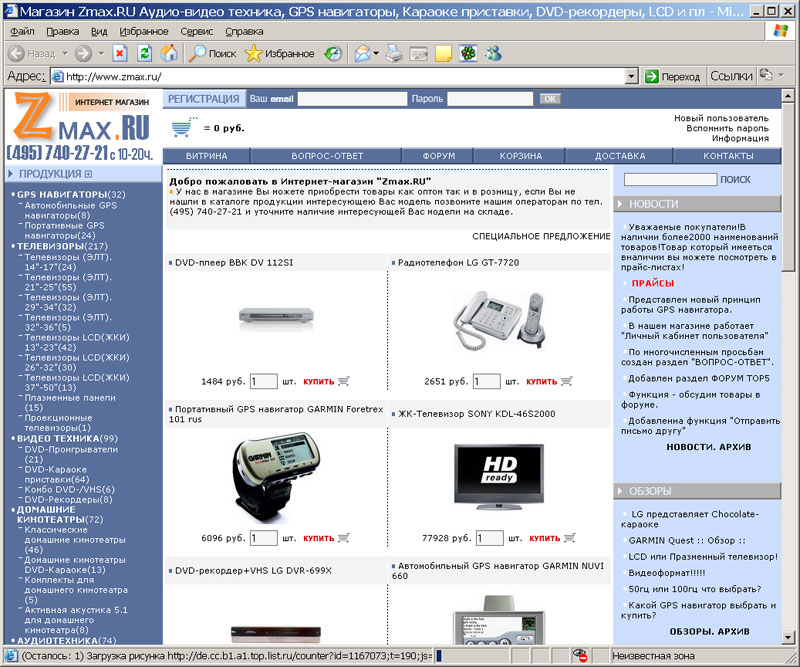Open the Избранное menu
Image resolution: width=800 pixels, height=667 pixels.
pos(144,32)
